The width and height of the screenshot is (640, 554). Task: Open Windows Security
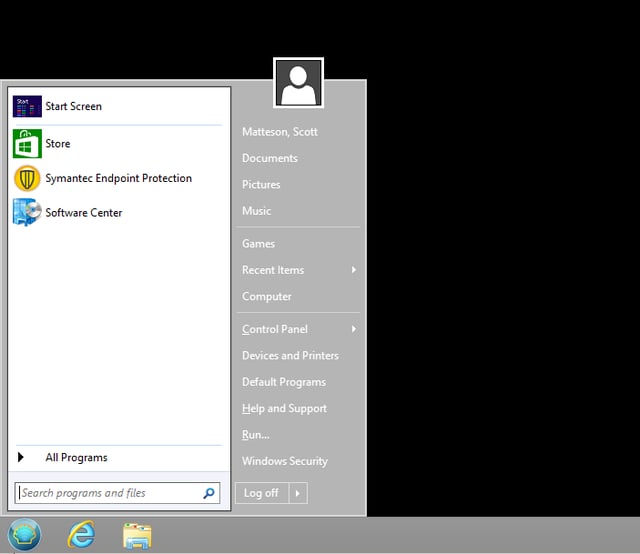pos(284,461)
